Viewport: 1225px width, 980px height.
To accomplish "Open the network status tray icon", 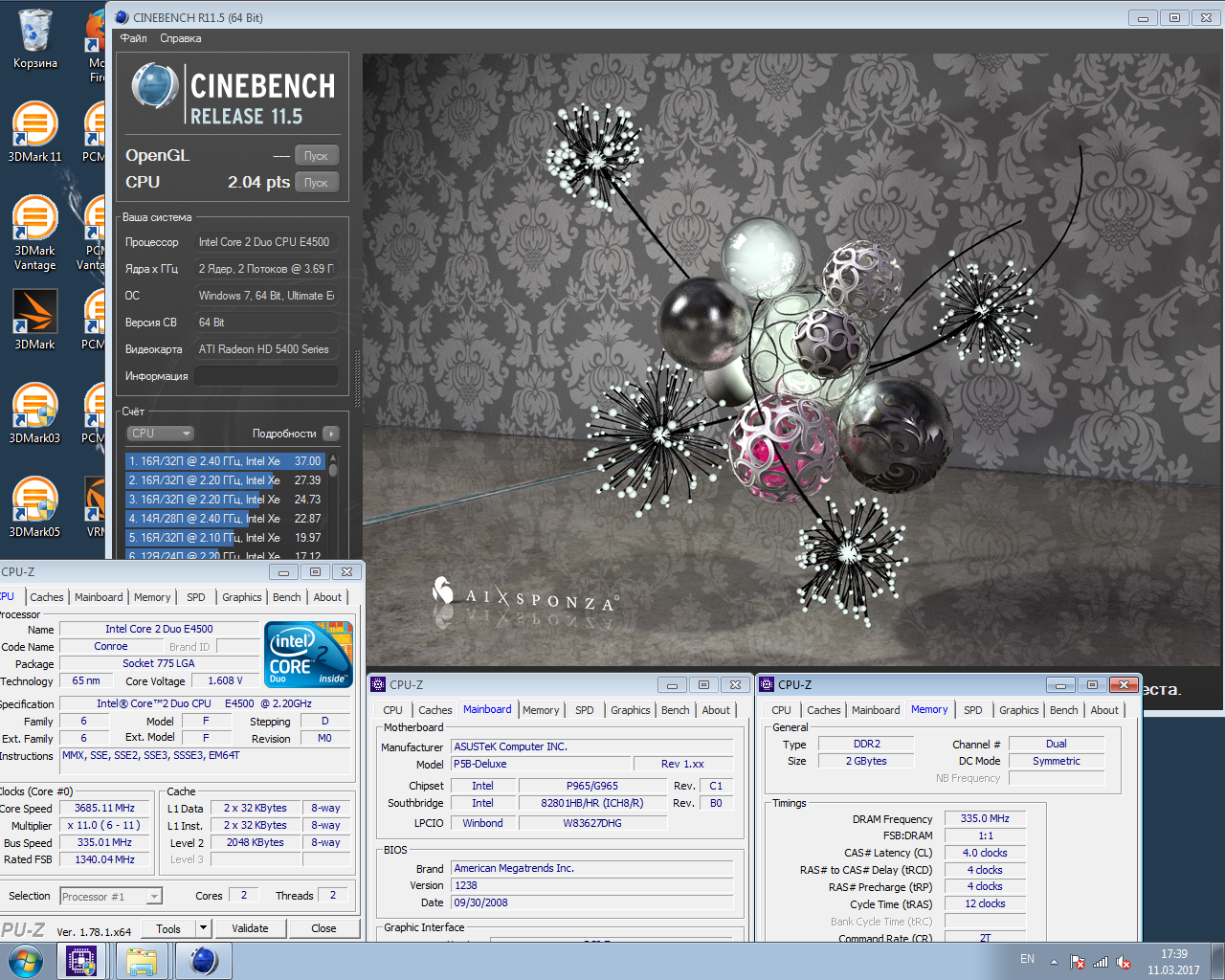I will 1101,962.
